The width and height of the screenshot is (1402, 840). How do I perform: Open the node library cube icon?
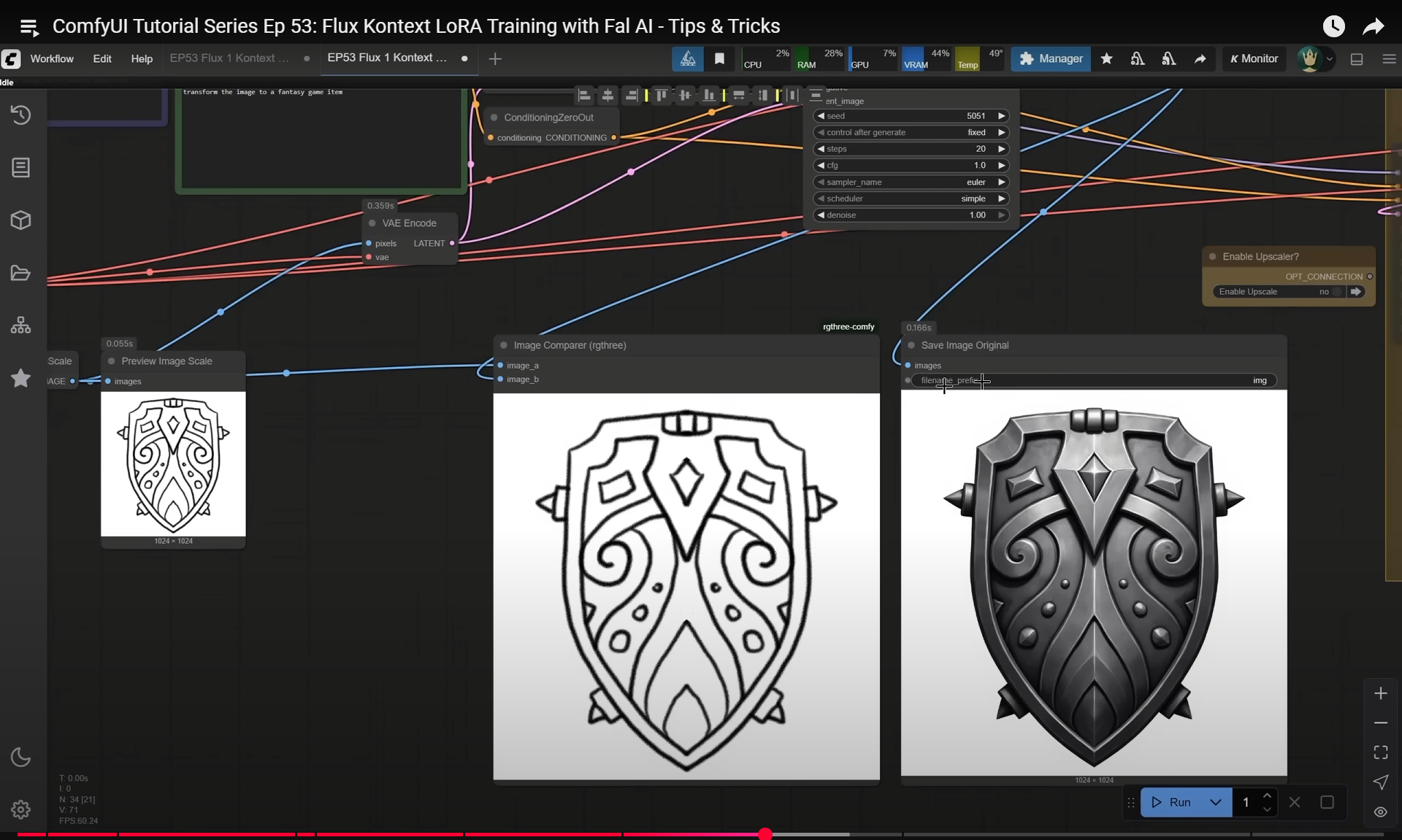[20, 220]
